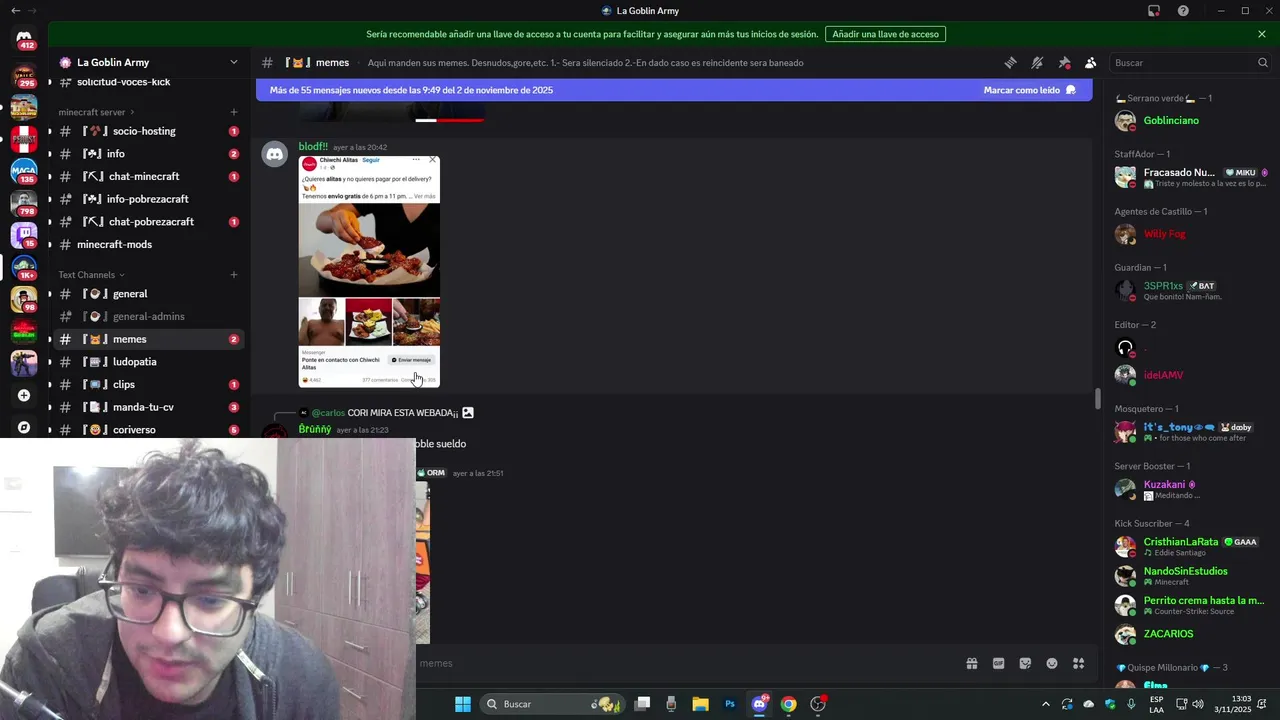Click Add a Server plus icon
This screenshot has height=720, width=1280.
tap(24, 395)
